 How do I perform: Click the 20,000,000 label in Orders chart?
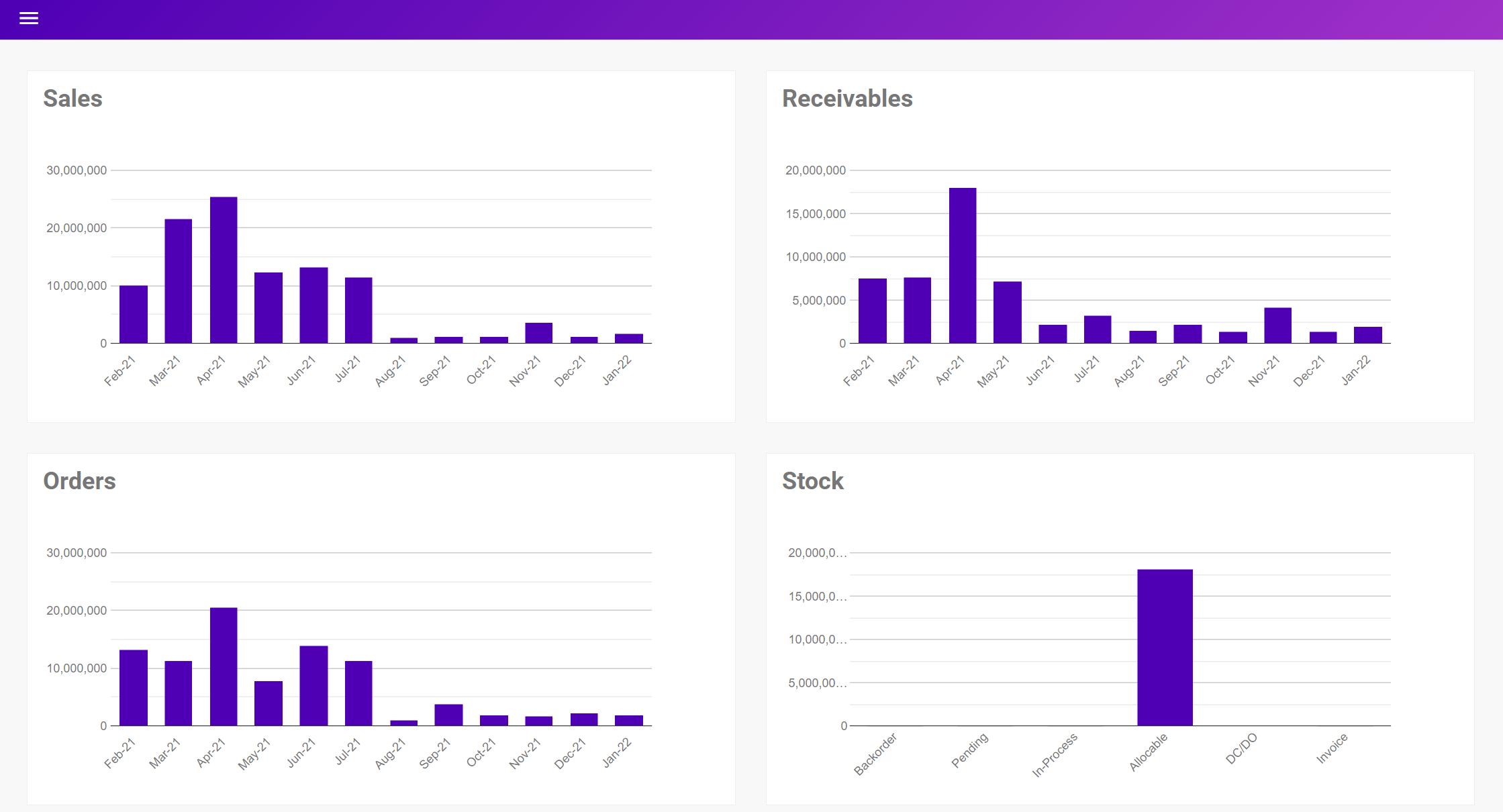coord(77,611)
